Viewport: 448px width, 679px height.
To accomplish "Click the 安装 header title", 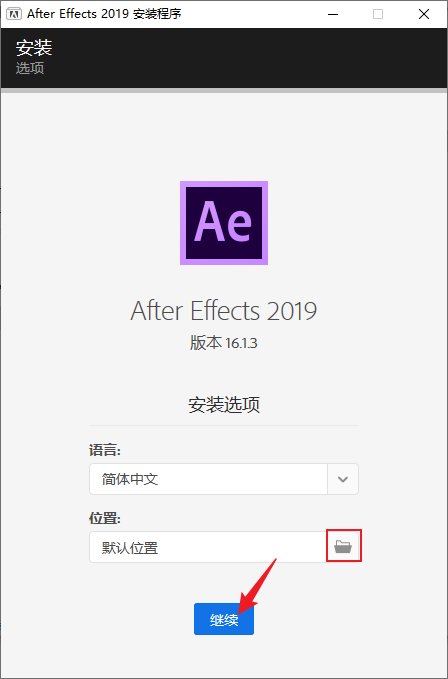I will pos(34,47).
